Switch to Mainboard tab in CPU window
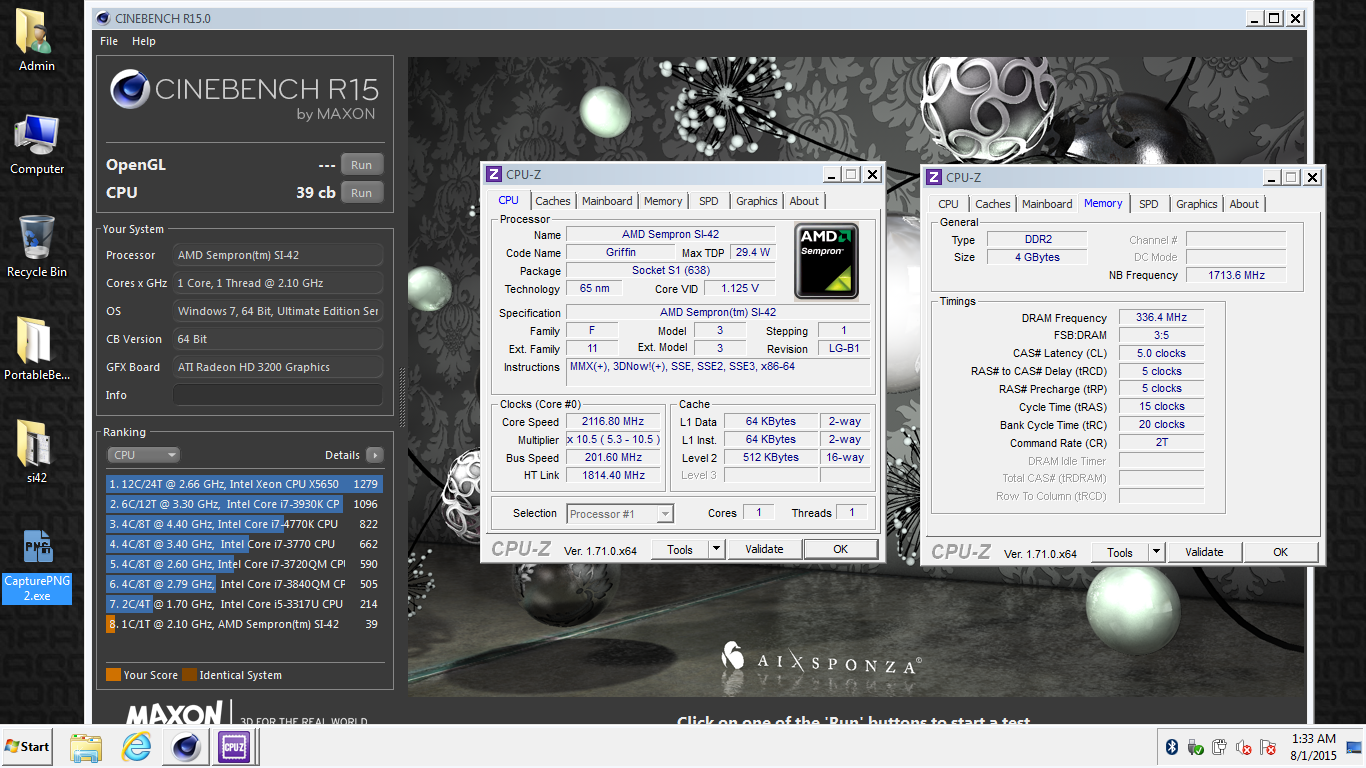The image size is (1366, 768). click(x=607, y=201)
